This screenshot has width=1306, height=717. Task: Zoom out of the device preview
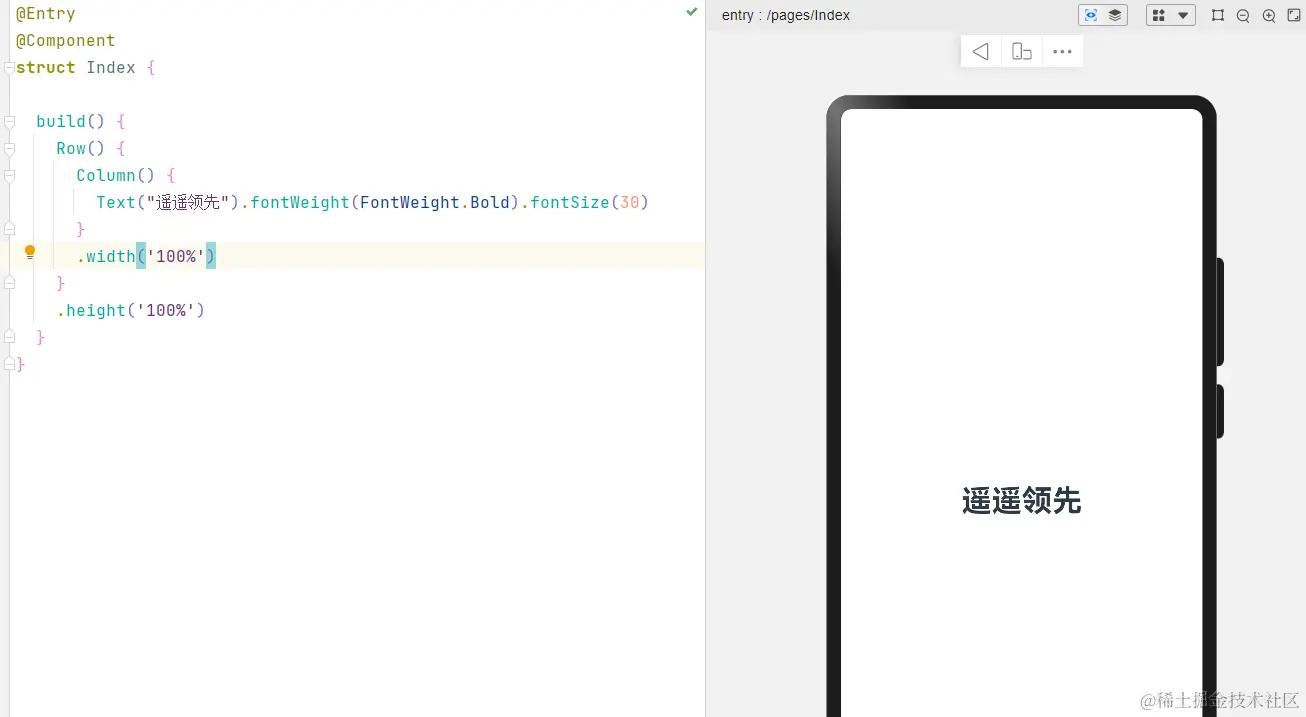(x=1242, y=15)
